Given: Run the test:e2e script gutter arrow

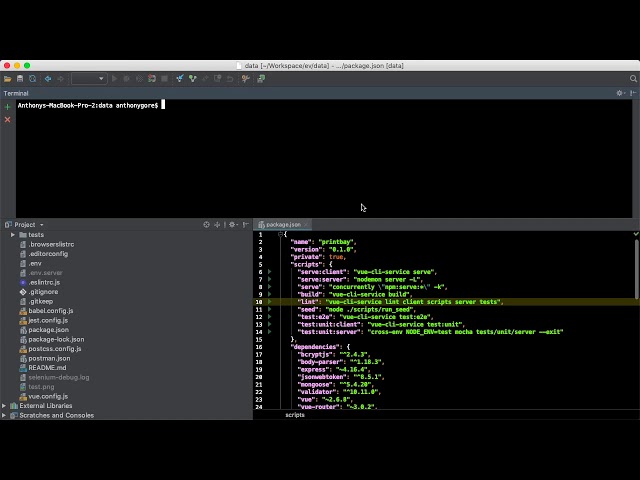Looking at the screenshot, I should (269, 317).
